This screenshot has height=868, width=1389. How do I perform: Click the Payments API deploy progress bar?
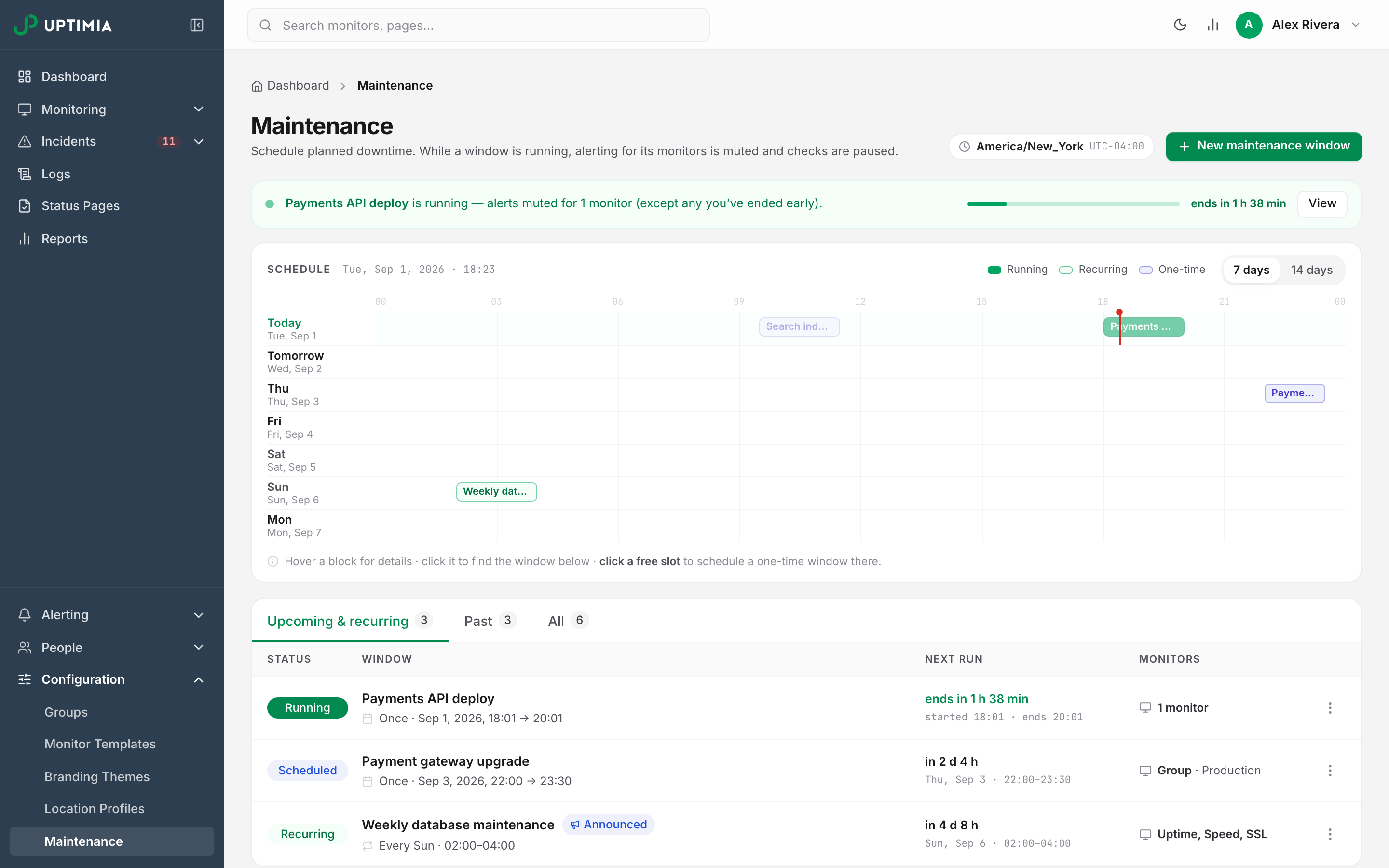pos(1073,204)
